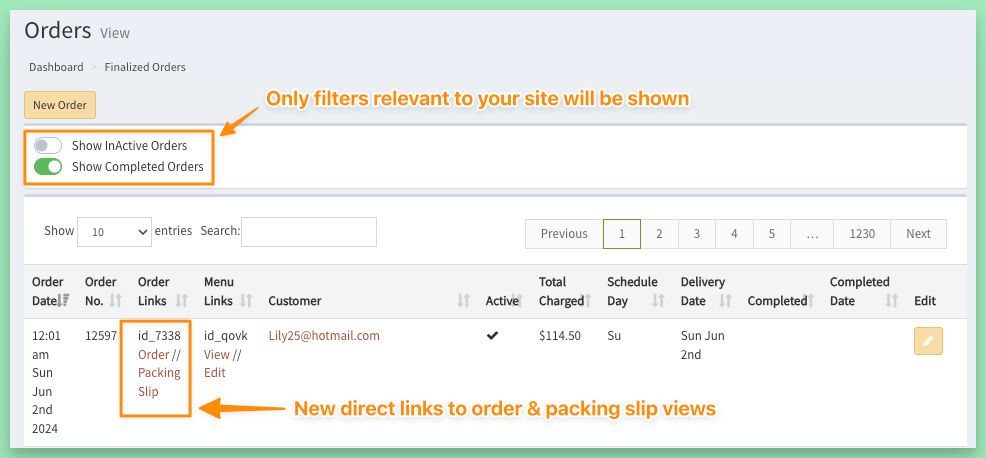Focus the Search input field

(x=309, y=232)
